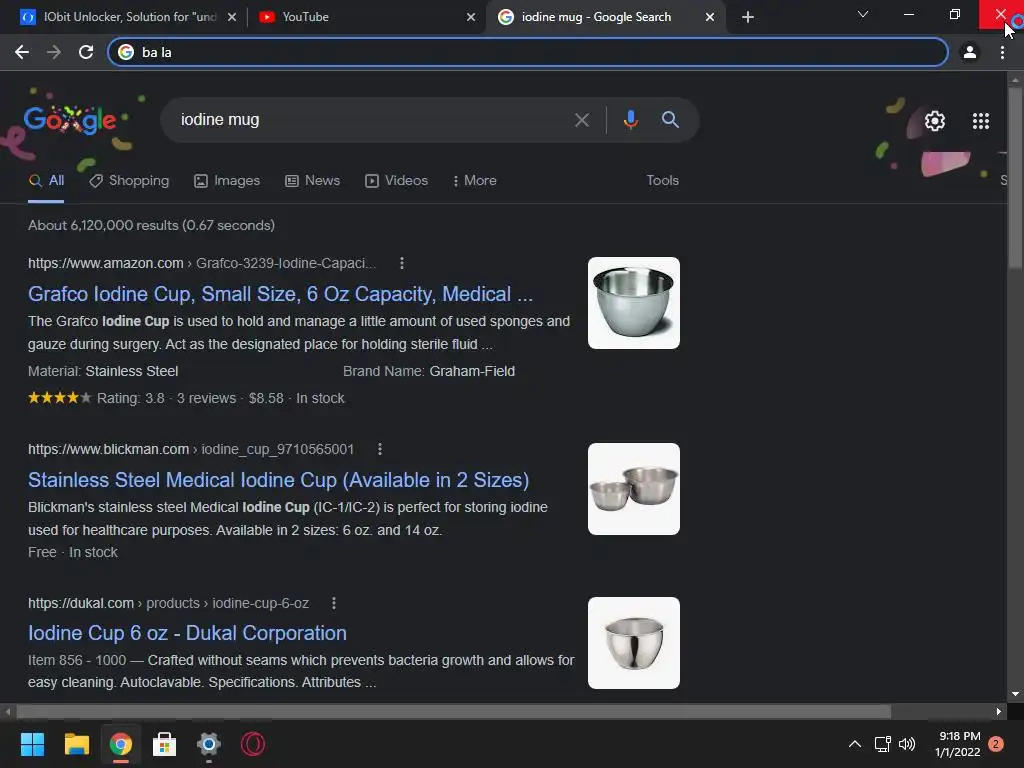Open the network tray icon
The height and width of the screenshot is (768, 1024).
(882, 744)
